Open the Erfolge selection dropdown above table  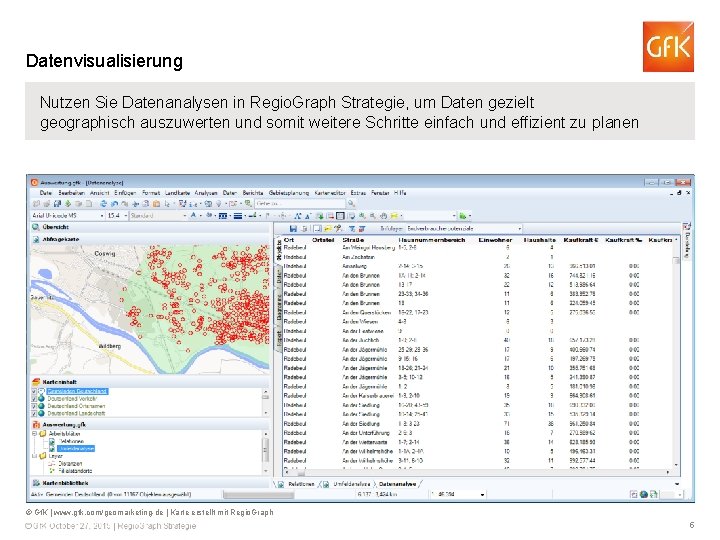[x=520, y=228]
